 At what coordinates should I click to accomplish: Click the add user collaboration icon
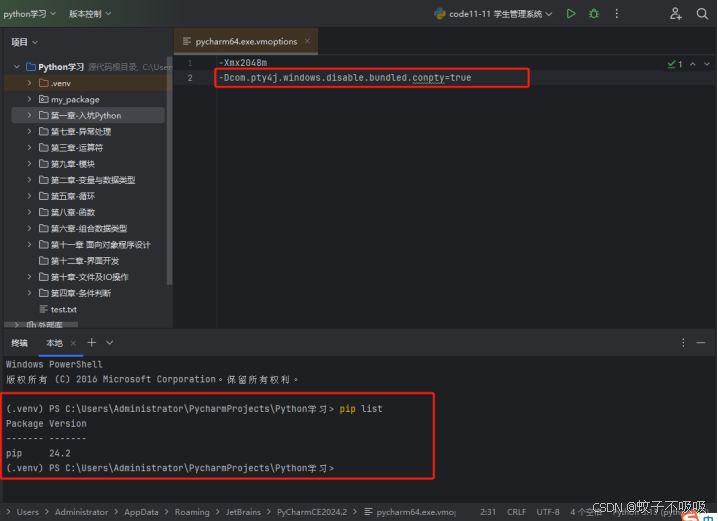click(x=676, y=14)
